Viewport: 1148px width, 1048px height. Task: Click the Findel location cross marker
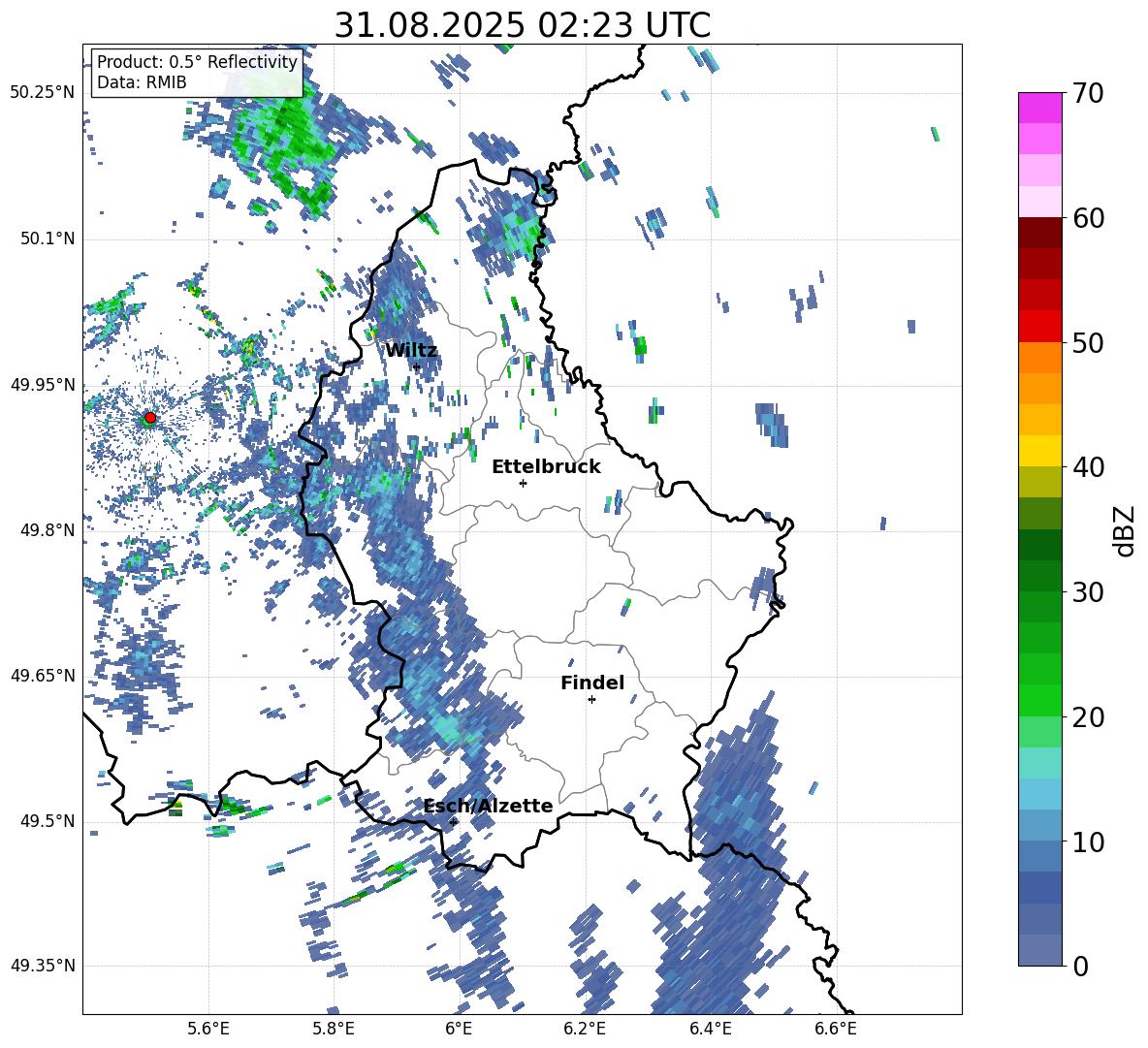pos(591,700)
